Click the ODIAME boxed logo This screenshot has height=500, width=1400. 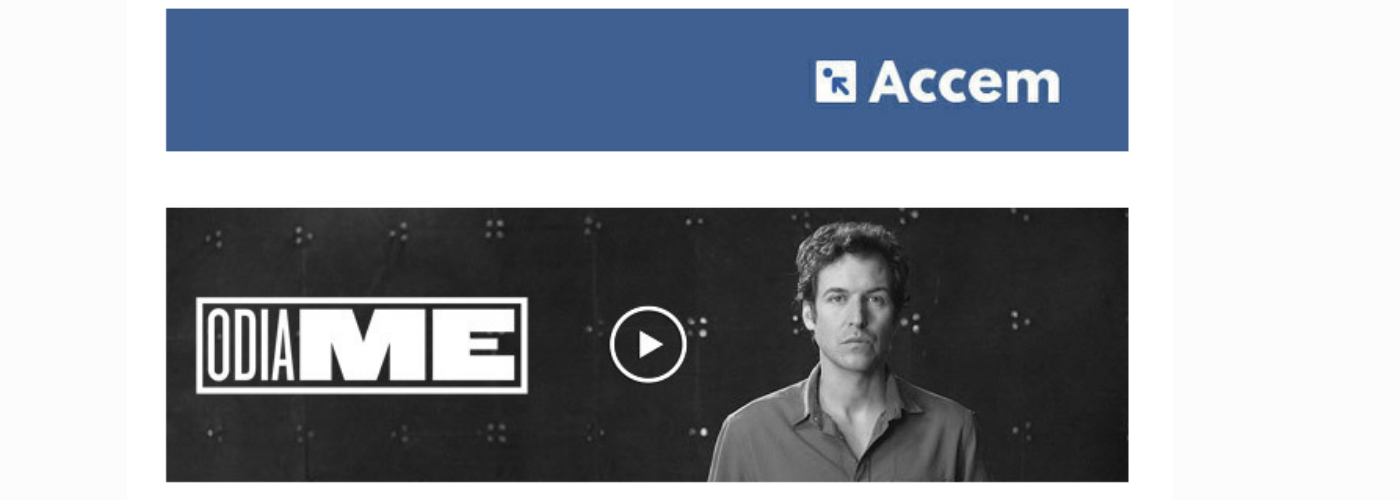click(x=362, y=345)
